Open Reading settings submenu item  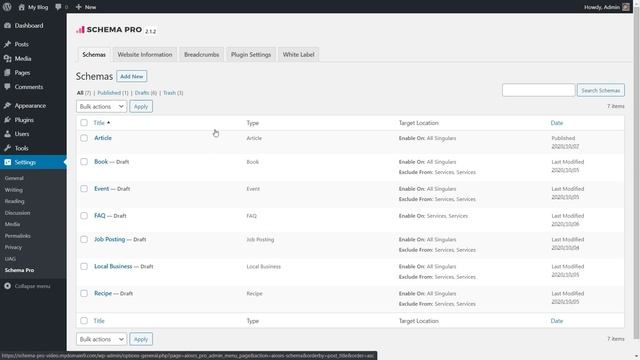(x=15, y=201)
